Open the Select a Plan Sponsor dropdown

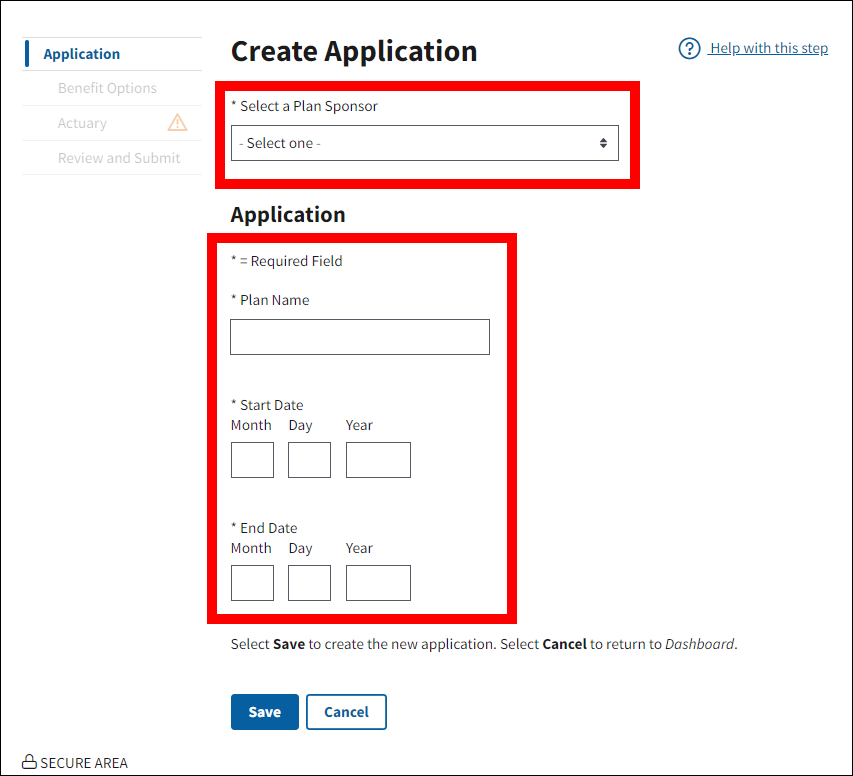point(424,143)
